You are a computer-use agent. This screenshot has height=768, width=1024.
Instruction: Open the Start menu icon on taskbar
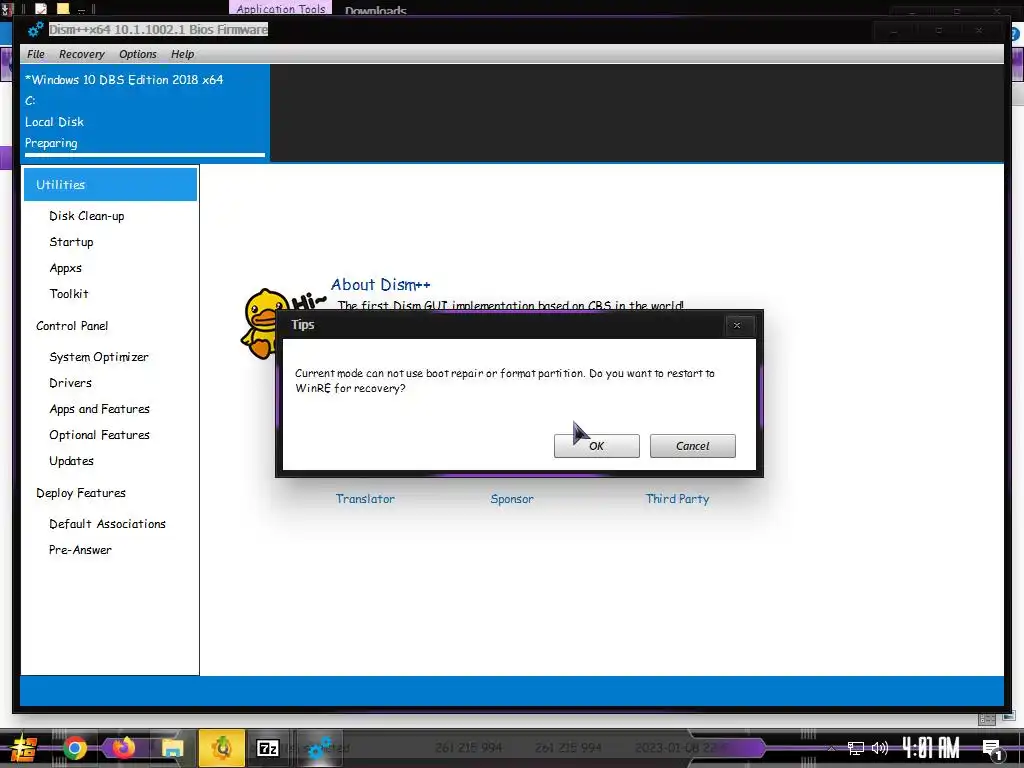(24, 748)
